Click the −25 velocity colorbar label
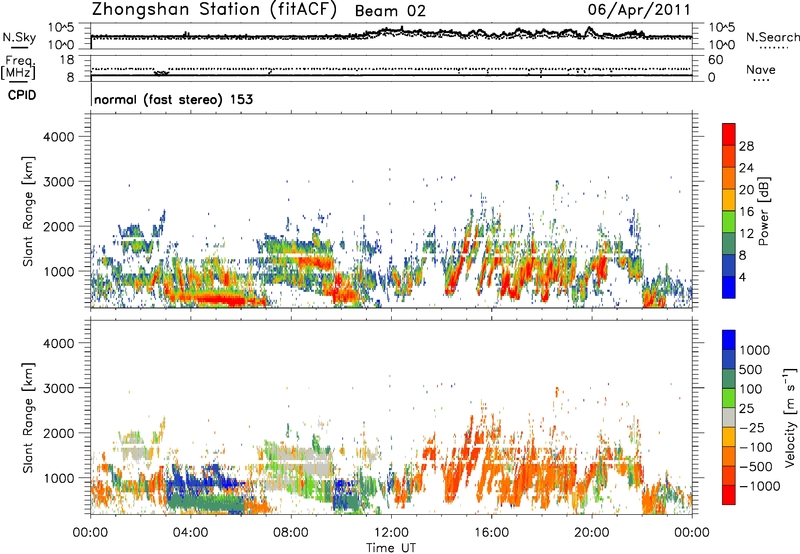800x554 pixels. tap(752, 428)
